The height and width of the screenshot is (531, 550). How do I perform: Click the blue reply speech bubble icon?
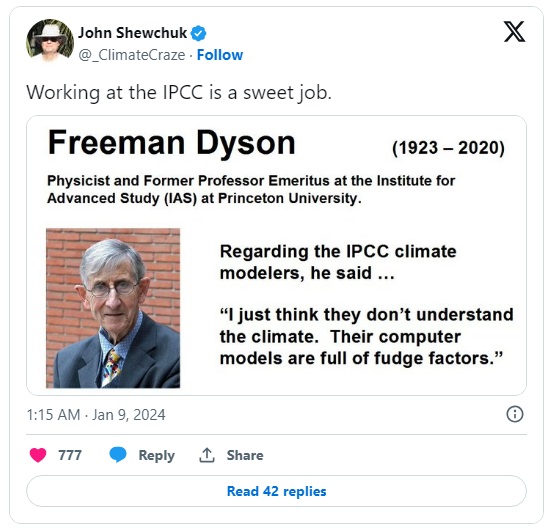(118, 455)
